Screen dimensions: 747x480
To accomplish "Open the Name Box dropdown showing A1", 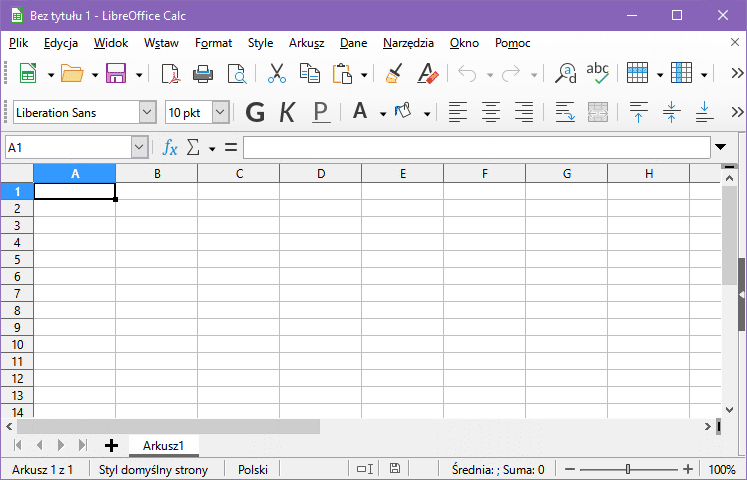I will pyautogui.click(x=139, y=148).
